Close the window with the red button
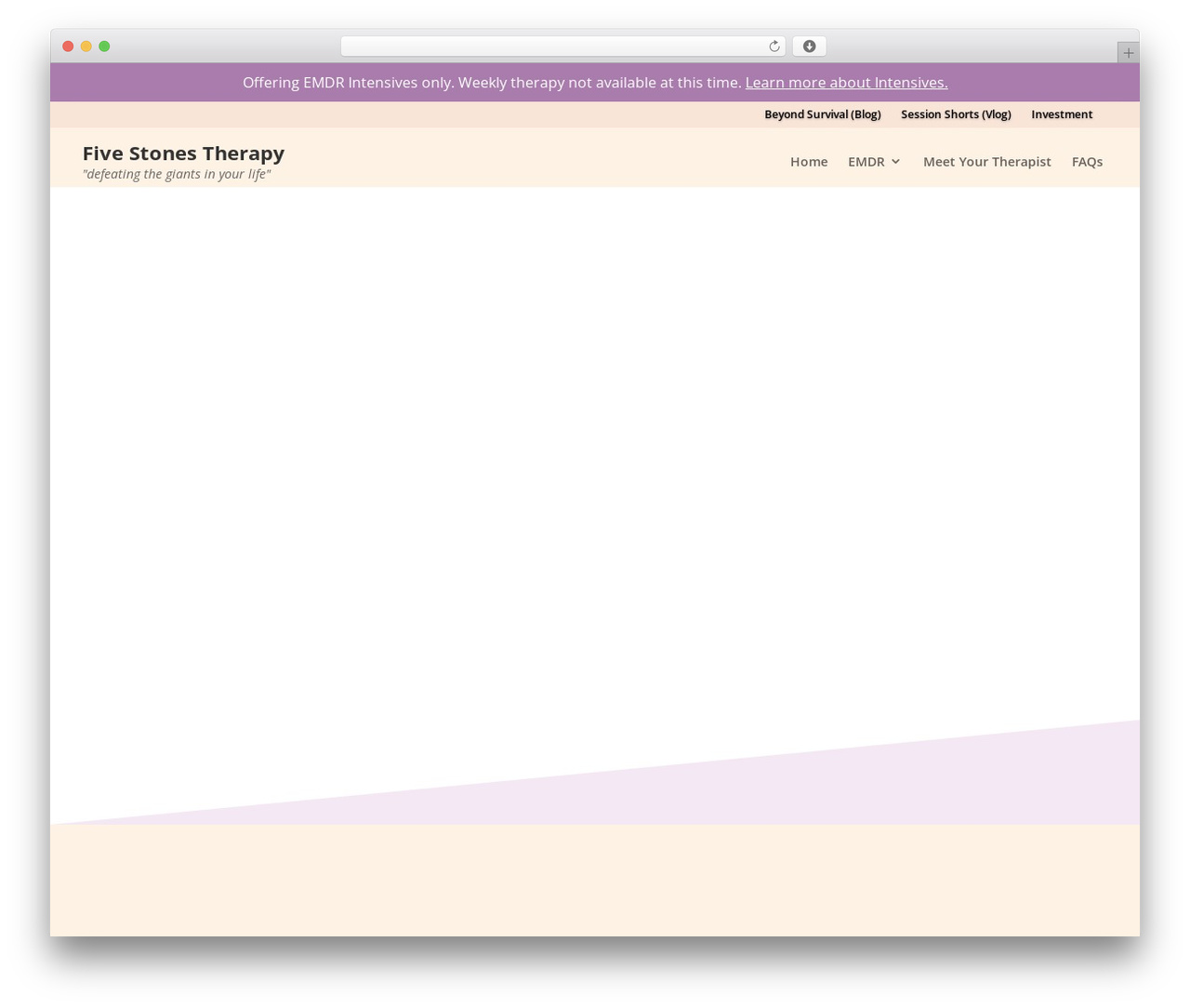The image size is (1190, 1008). click(x=68, y=46)
